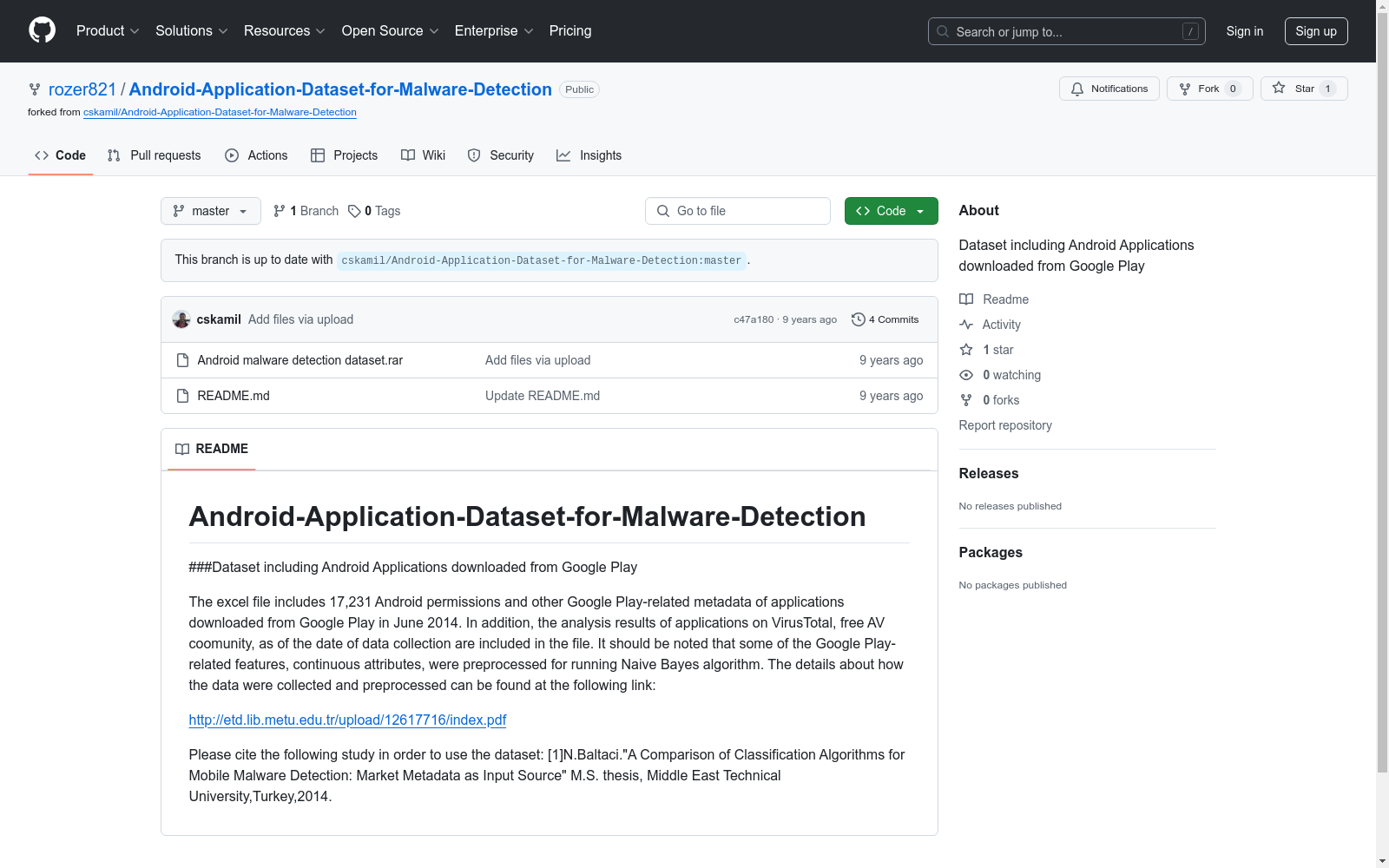
Task: Focus the Go to file input
Action: point(738,211)
